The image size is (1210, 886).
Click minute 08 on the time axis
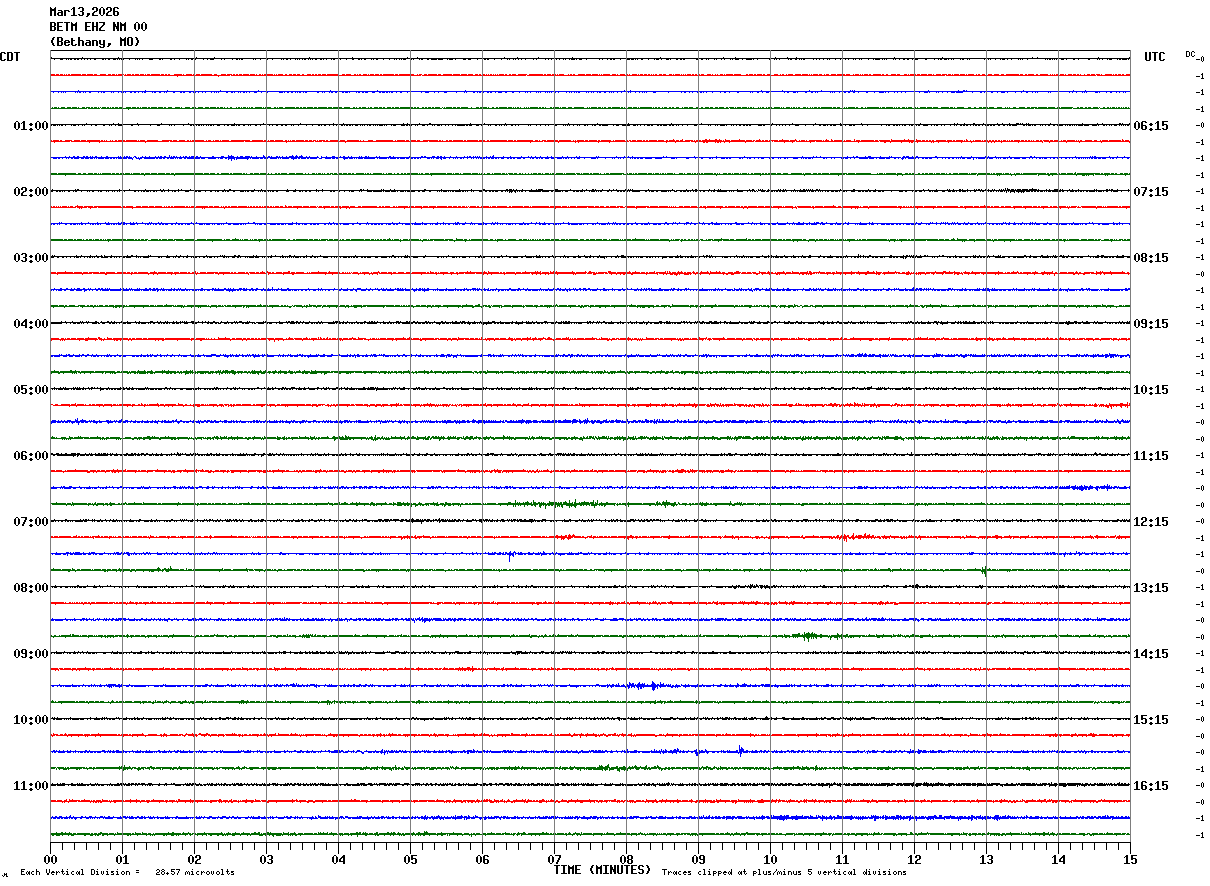click(626, 859)
